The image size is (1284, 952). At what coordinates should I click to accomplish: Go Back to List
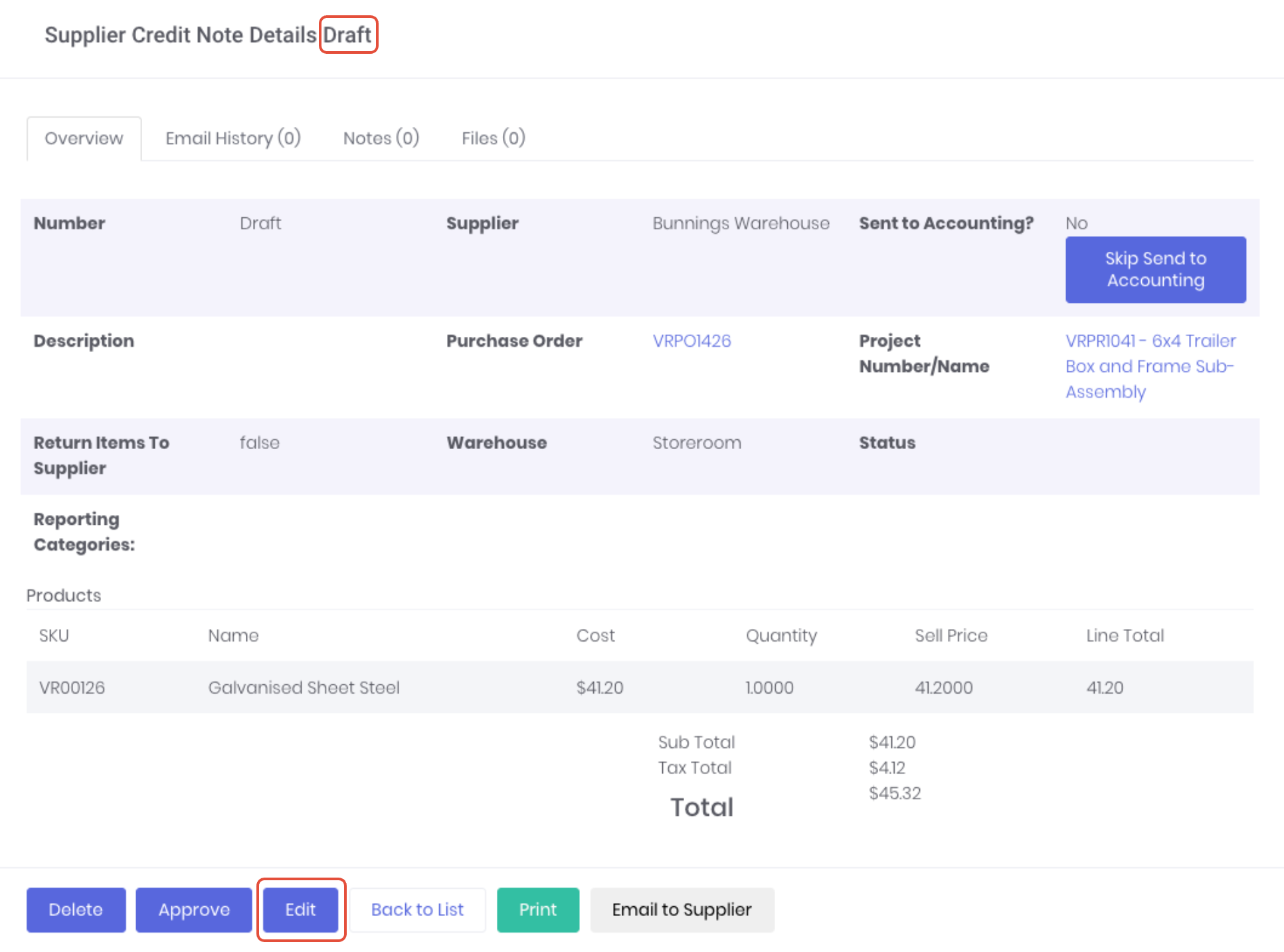coord(417,909)
